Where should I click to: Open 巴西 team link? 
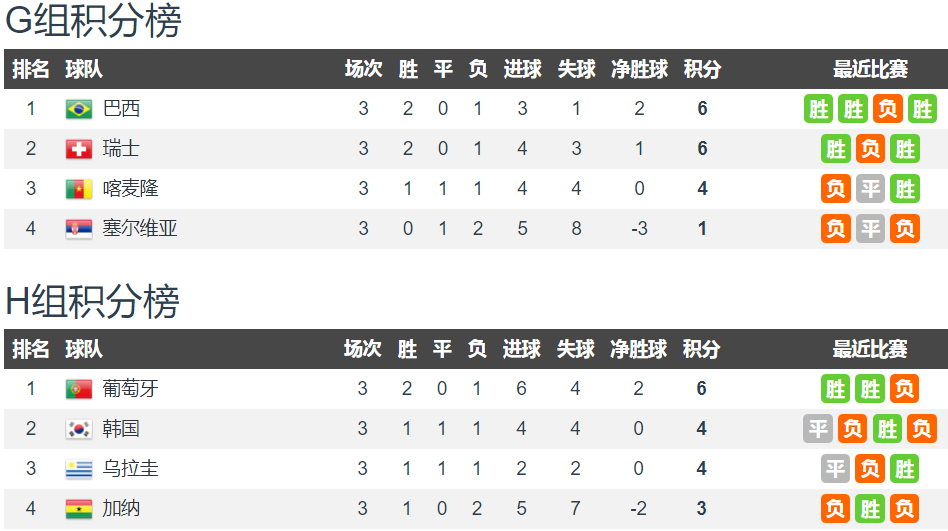click(122, 108)
